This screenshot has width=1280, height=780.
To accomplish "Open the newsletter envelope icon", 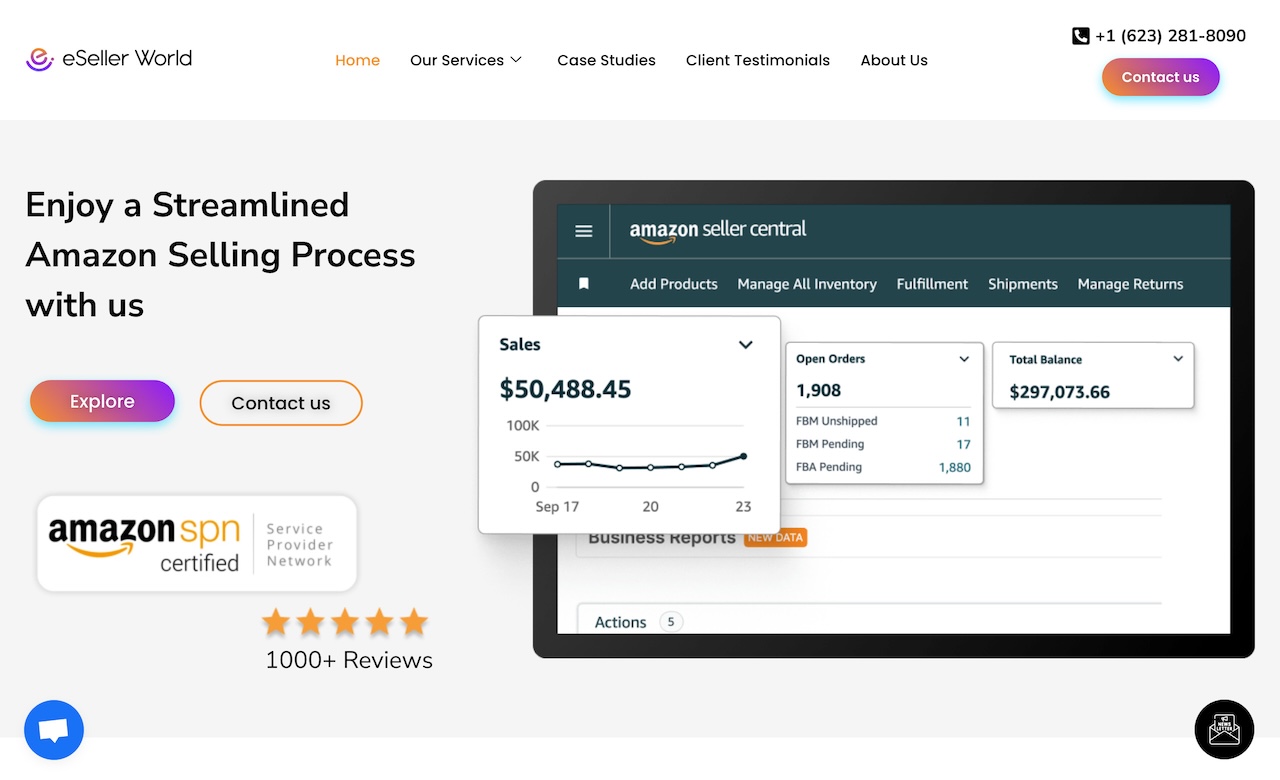I will tap(1224, 730).
